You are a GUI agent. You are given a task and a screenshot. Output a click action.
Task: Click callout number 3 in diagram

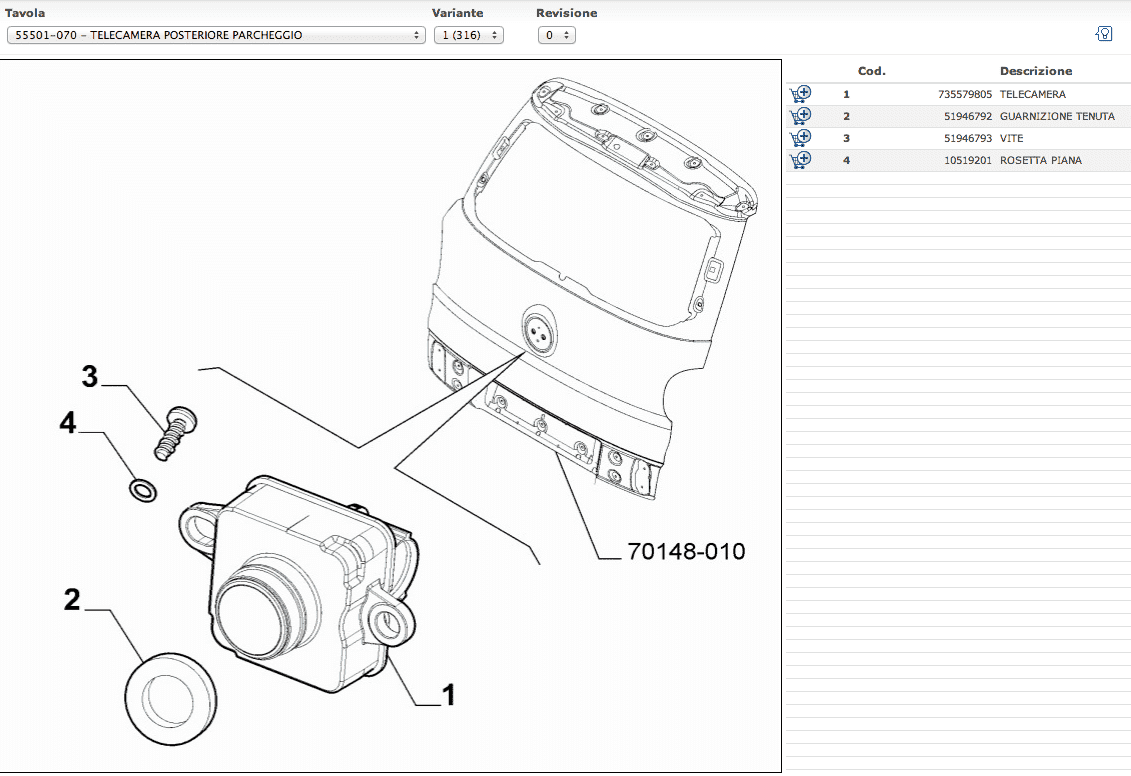point(89,376)
